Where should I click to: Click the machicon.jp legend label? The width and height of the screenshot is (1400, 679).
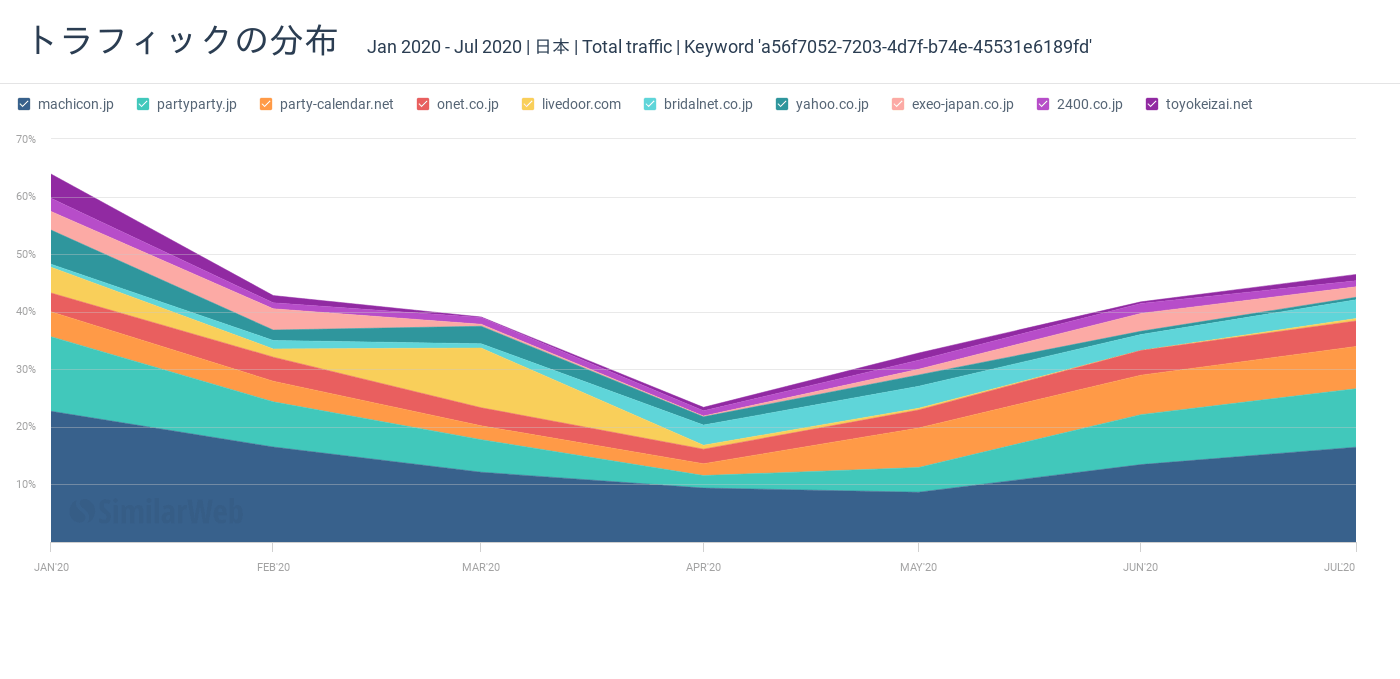point(76,104)
